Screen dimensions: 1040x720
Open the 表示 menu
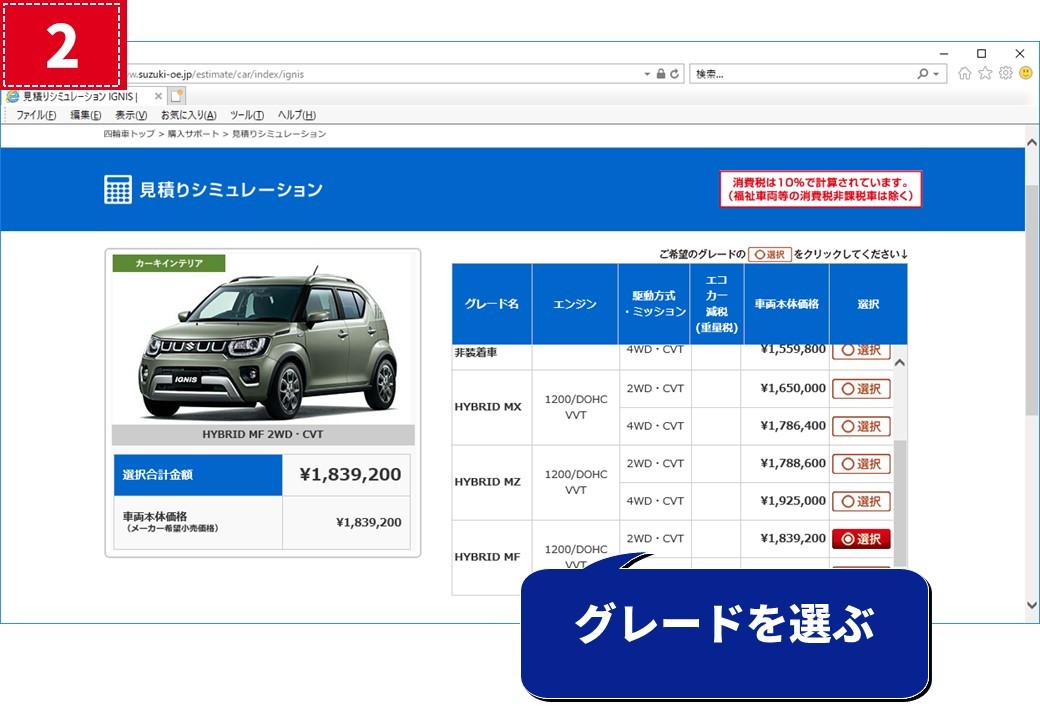point(131,115)
